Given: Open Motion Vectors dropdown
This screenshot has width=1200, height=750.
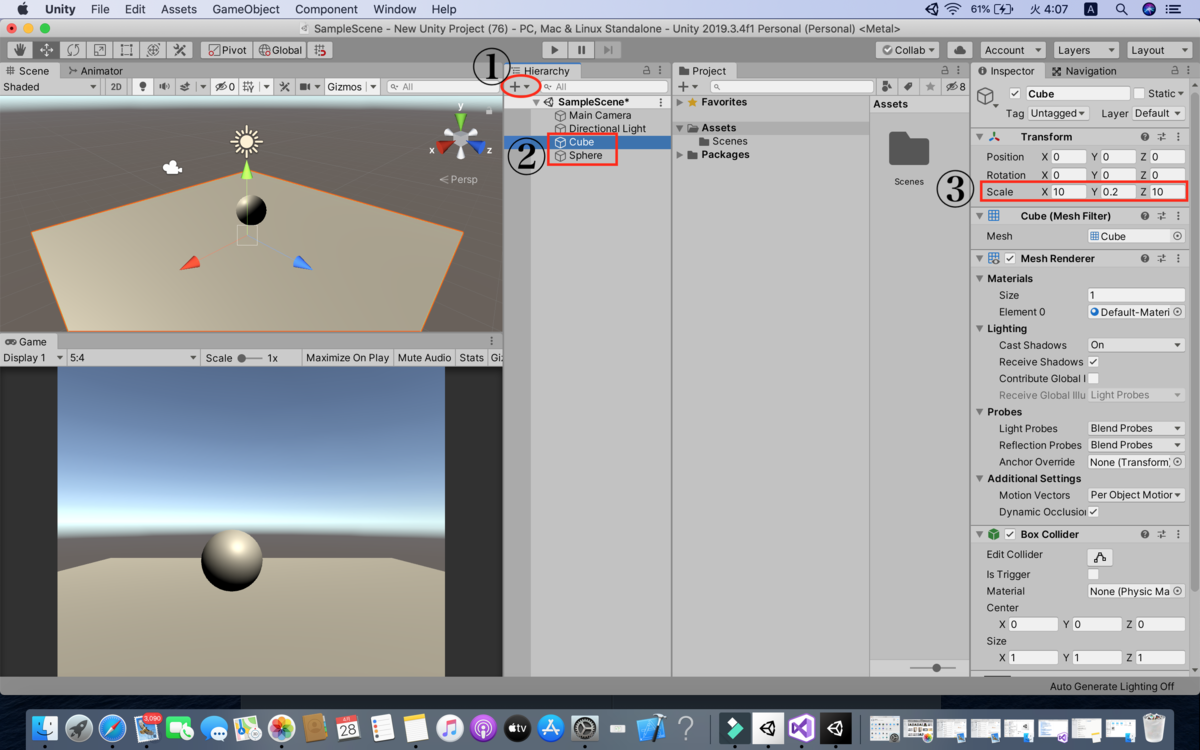Looking at the screenshot, I should [x=1136, y=495].
